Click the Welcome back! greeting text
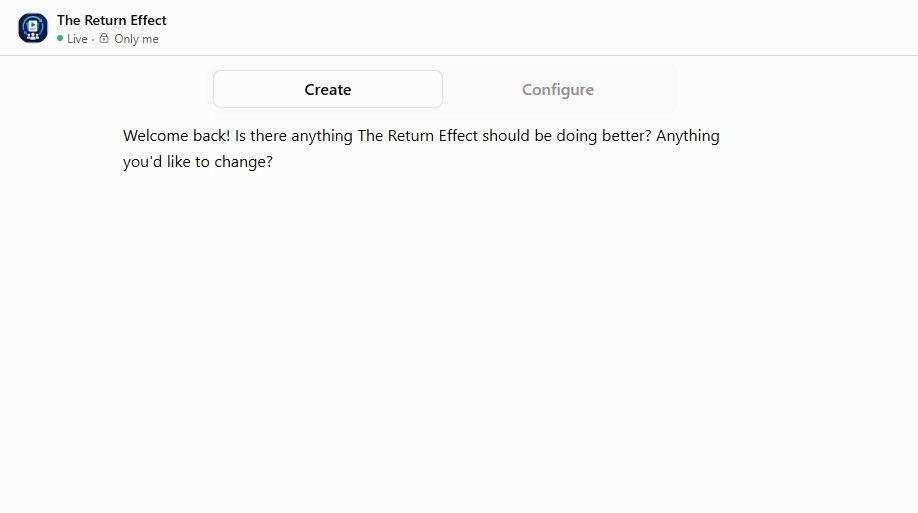The image size is (918, 513). click(176, 136)
